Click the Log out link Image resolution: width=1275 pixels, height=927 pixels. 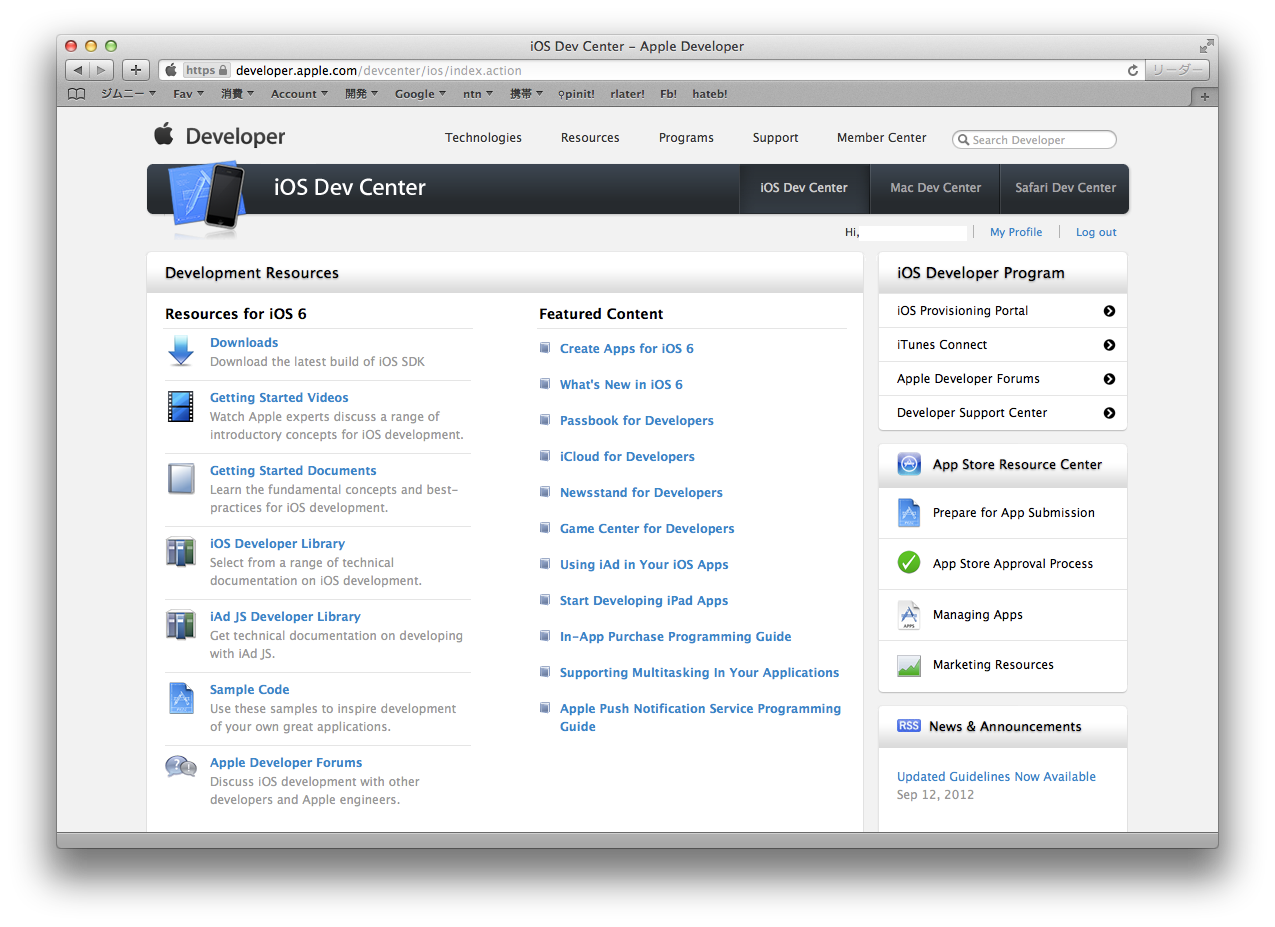coord(1096,232)
